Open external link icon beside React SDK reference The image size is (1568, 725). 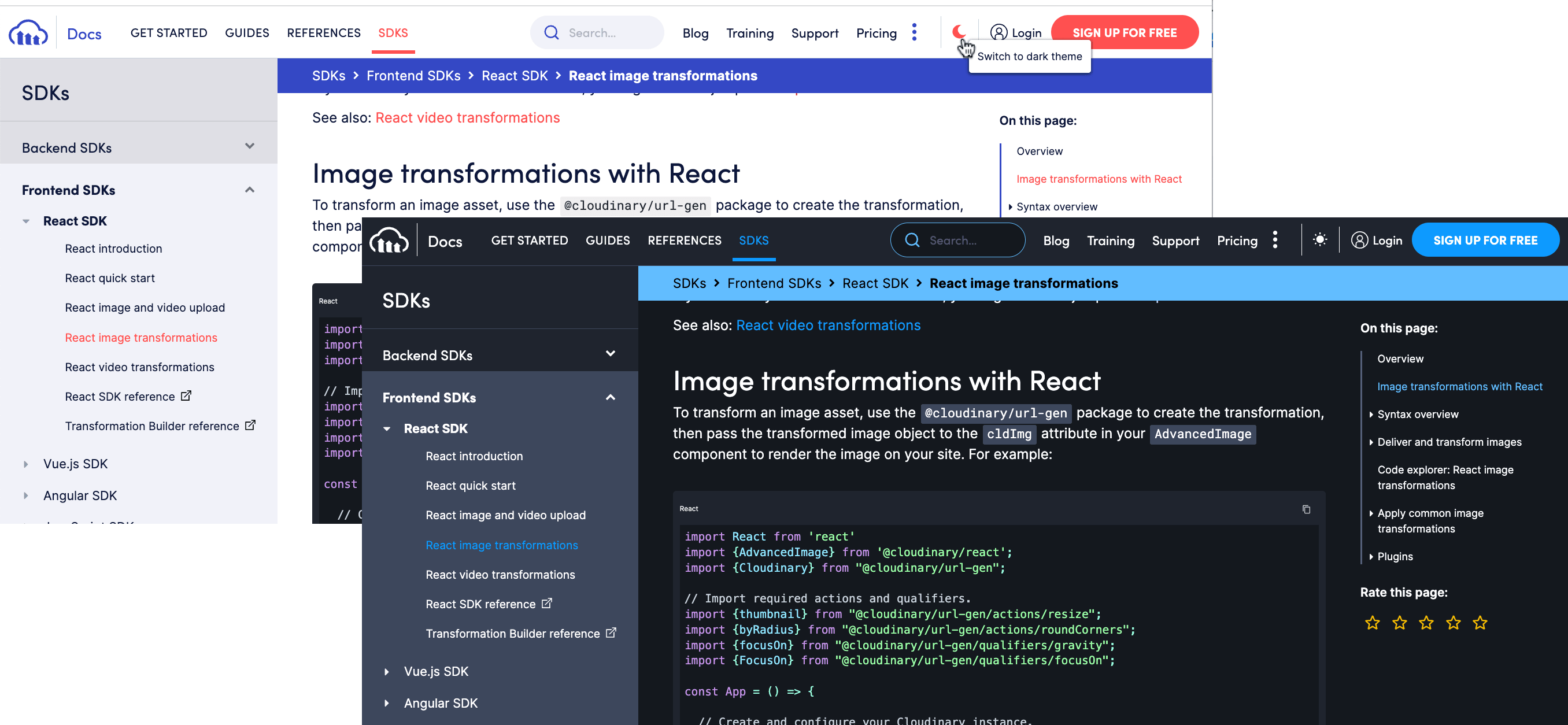point(546,603)
